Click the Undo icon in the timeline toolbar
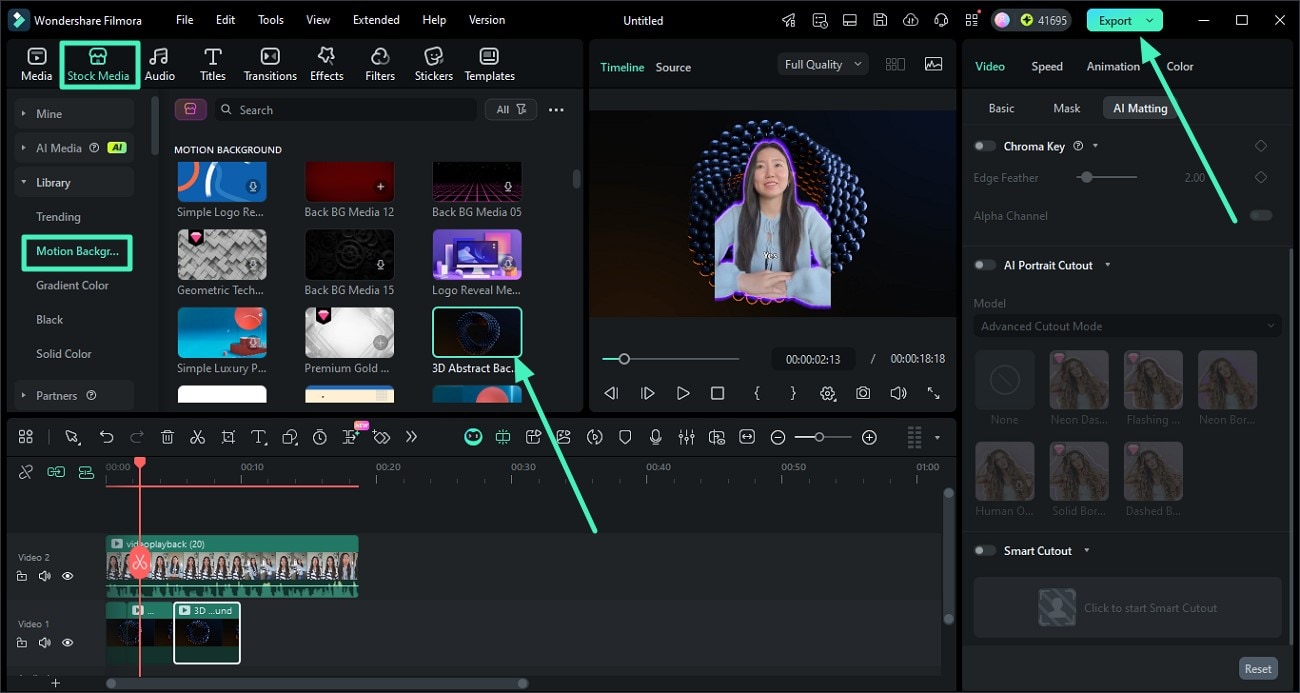 coord(108,437)
